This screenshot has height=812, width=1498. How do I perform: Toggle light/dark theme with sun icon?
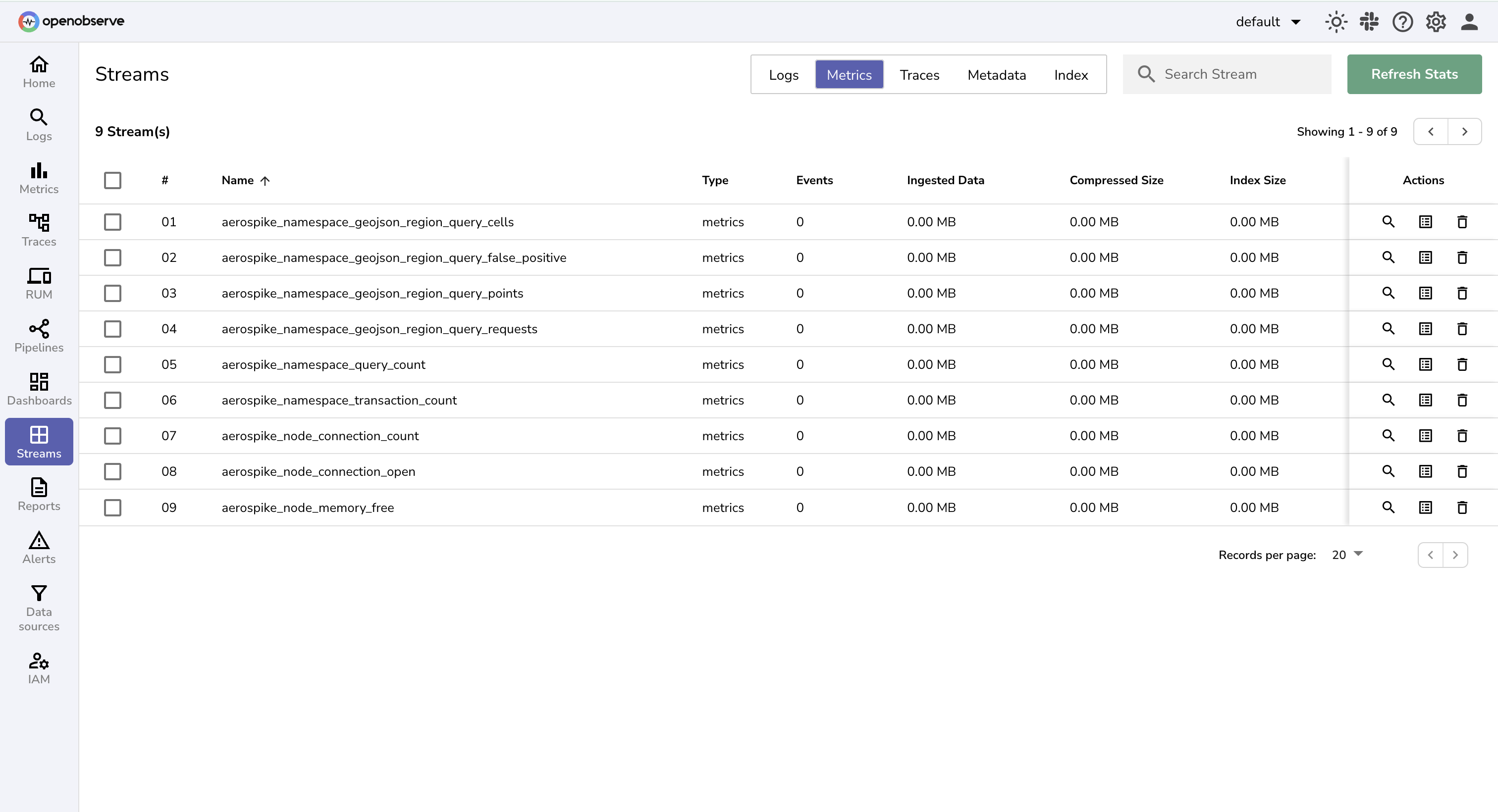(x=1336, y=21)
